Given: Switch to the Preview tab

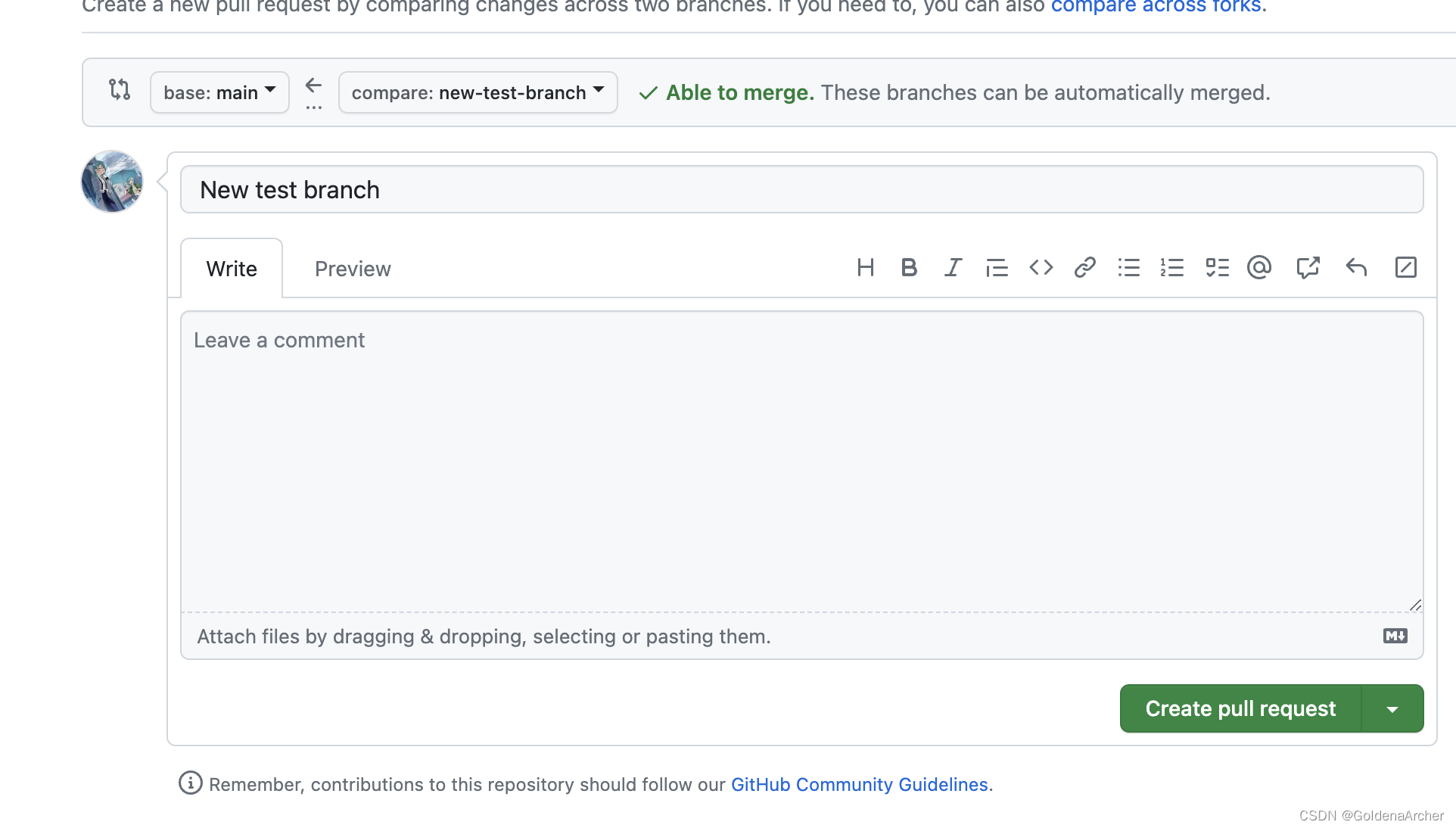Looking at the screenshot, I should click(x=353, y=269).
